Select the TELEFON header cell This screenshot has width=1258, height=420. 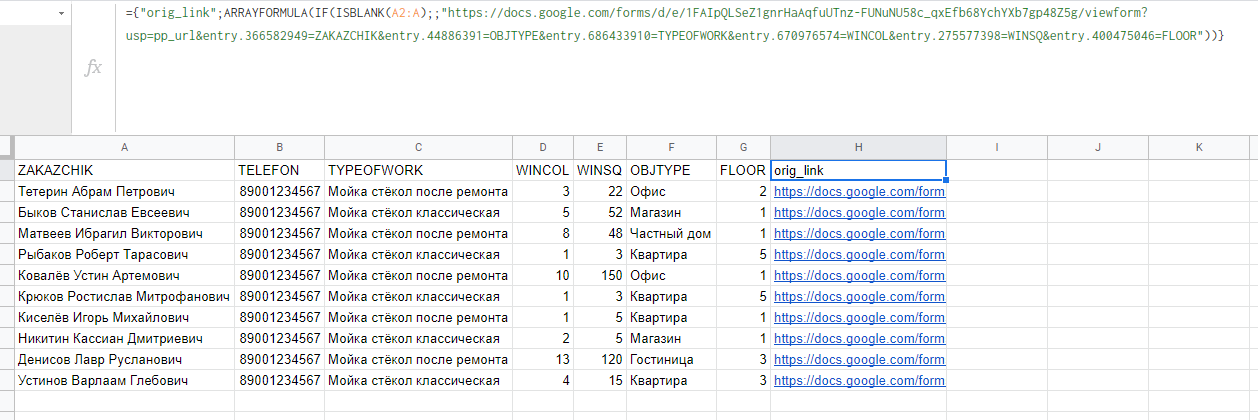click(280, 170)
